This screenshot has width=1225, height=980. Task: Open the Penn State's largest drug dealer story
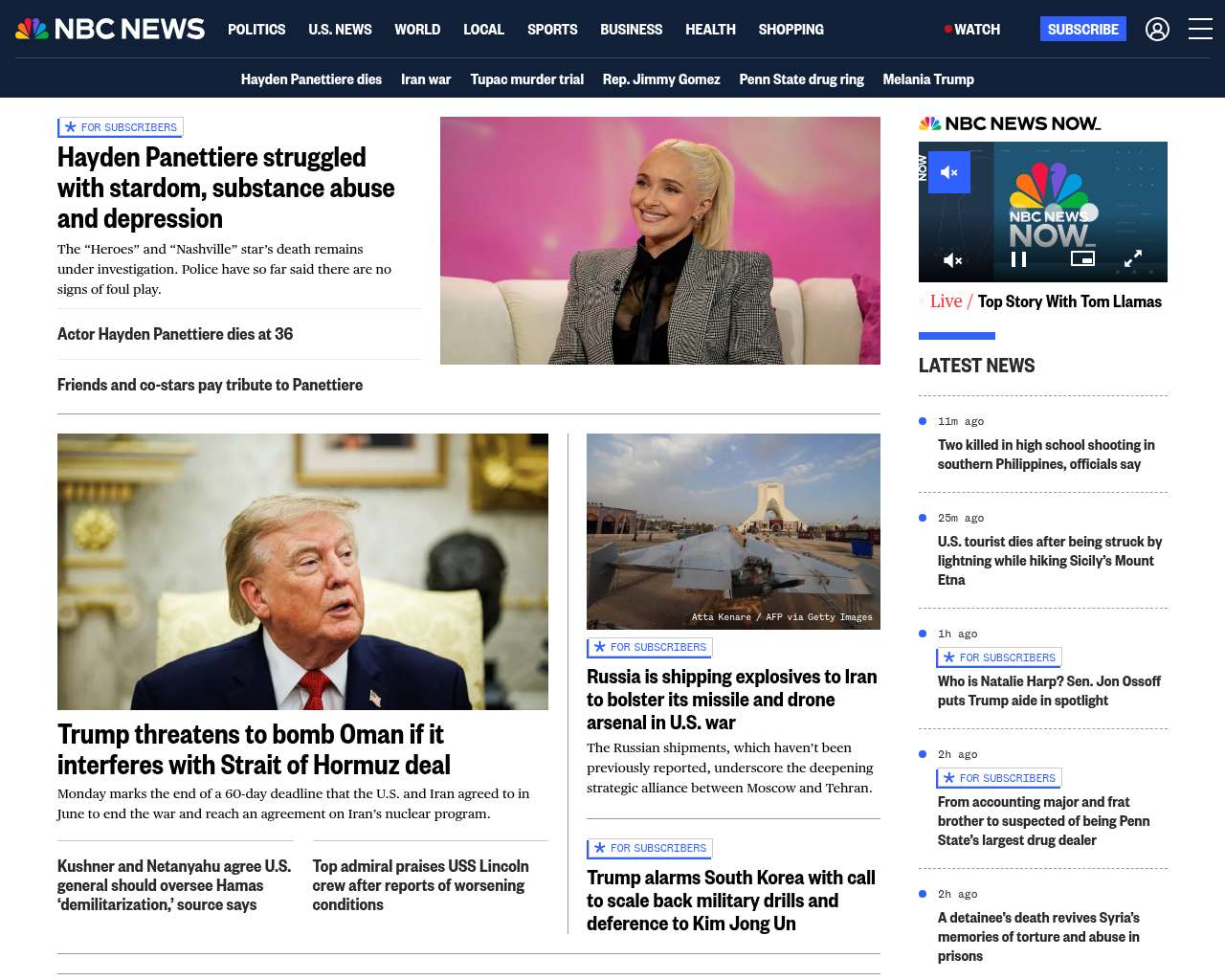tap(1044, 821)
